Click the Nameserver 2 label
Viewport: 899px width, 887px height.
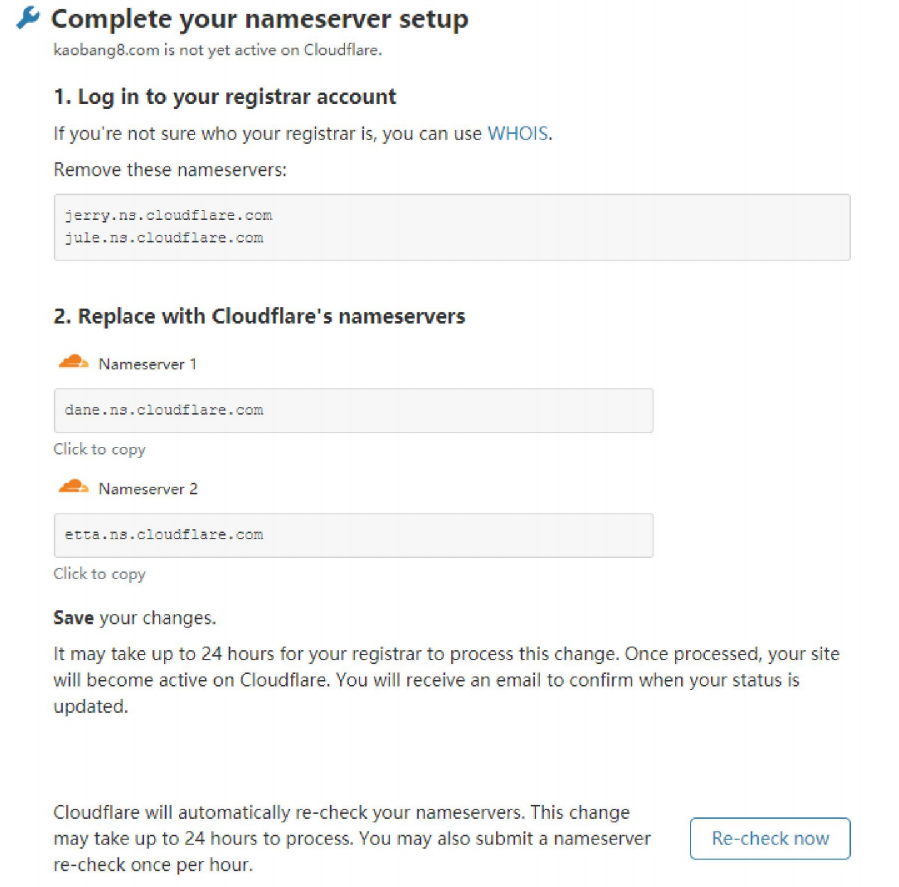[x=148, y=489]
